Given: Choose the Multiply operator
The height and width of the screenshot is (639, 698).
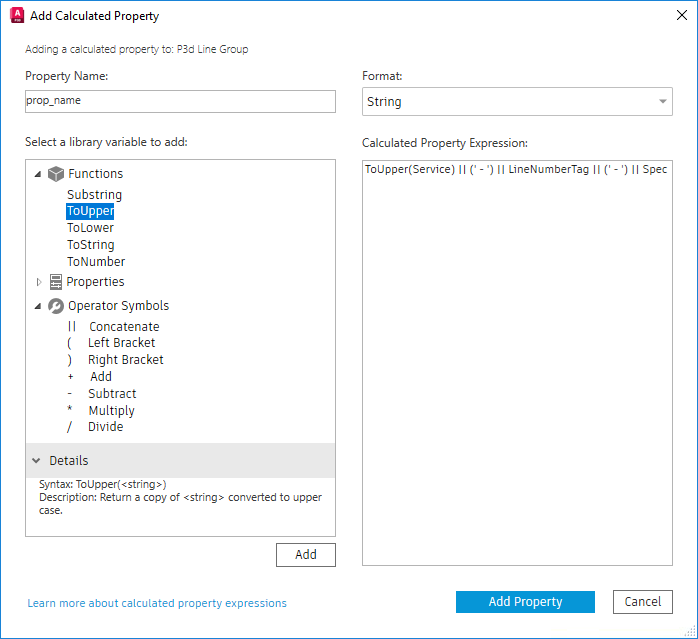Looking at the screenshot, I should 110,411.
